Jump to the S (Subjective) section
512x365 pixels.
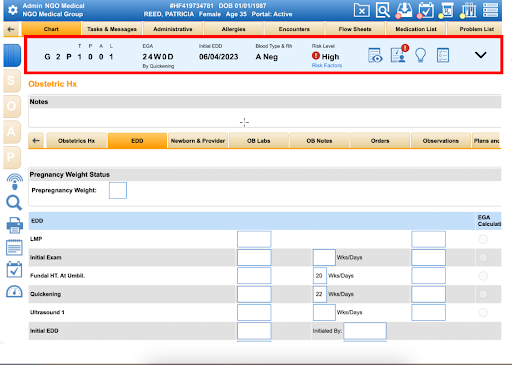click(x=12, y=81)
